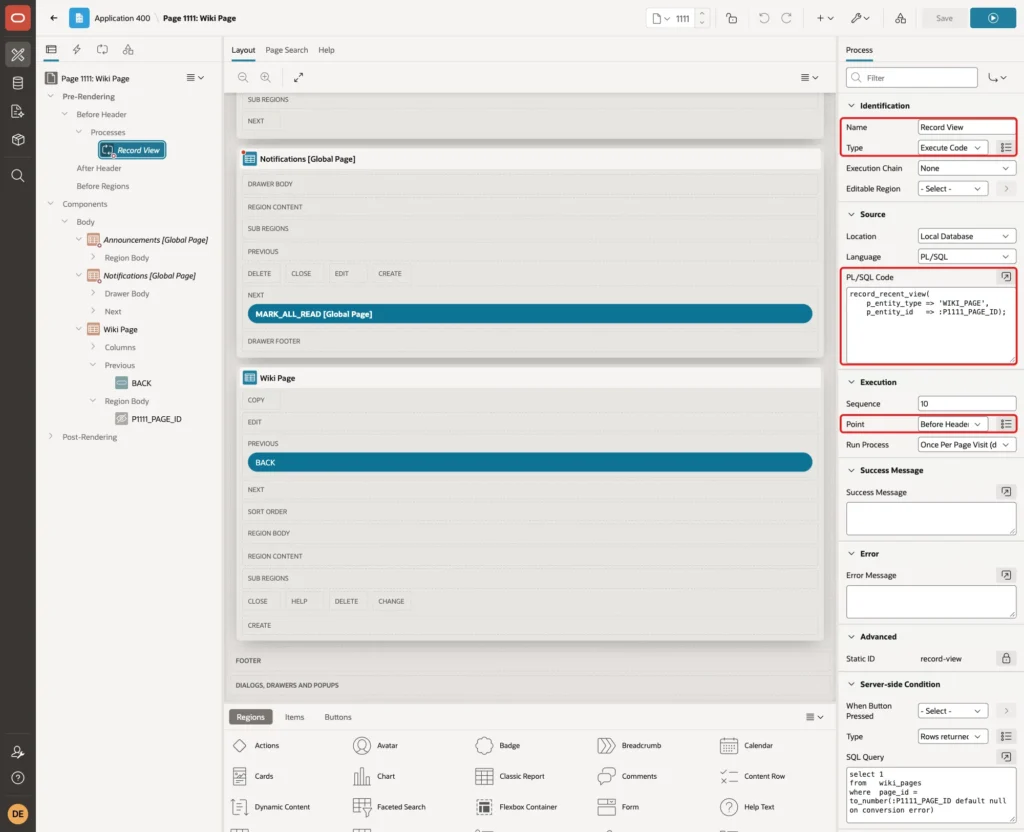
Task: Click the Undo icon in top toolbar
Action: [763, 18]
